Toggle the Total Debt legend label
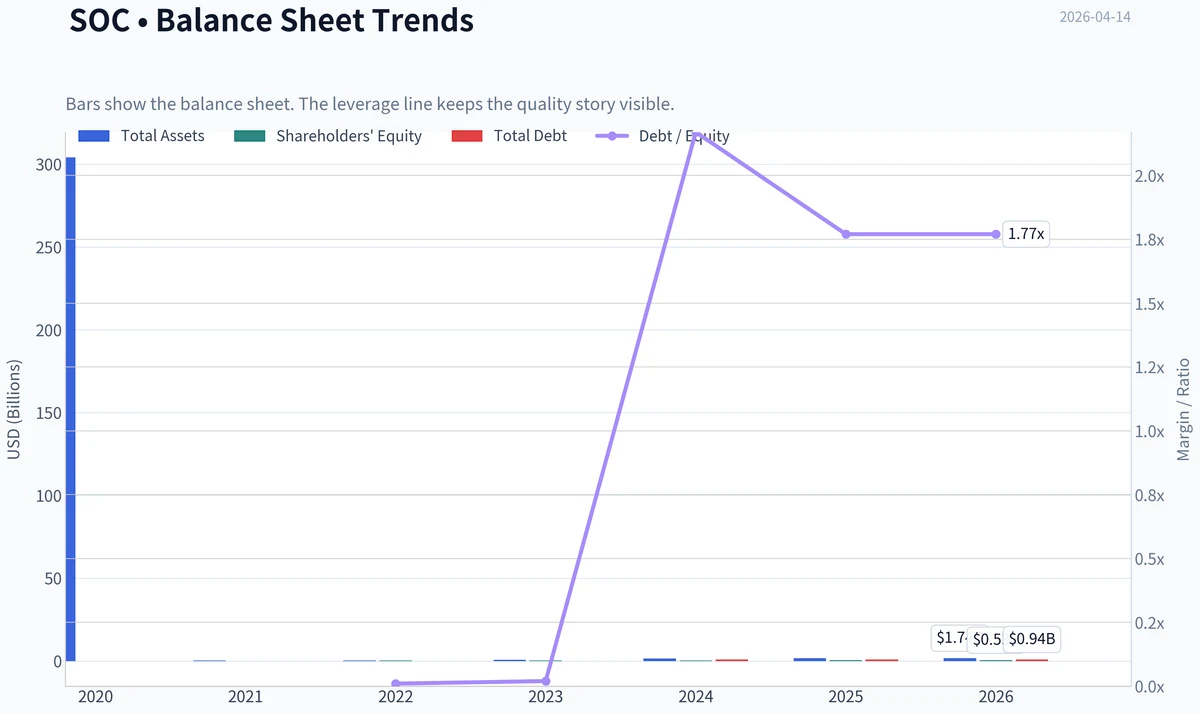This screenshot has width=1200, height=713. pyautogui.click(x=530, y=136)
